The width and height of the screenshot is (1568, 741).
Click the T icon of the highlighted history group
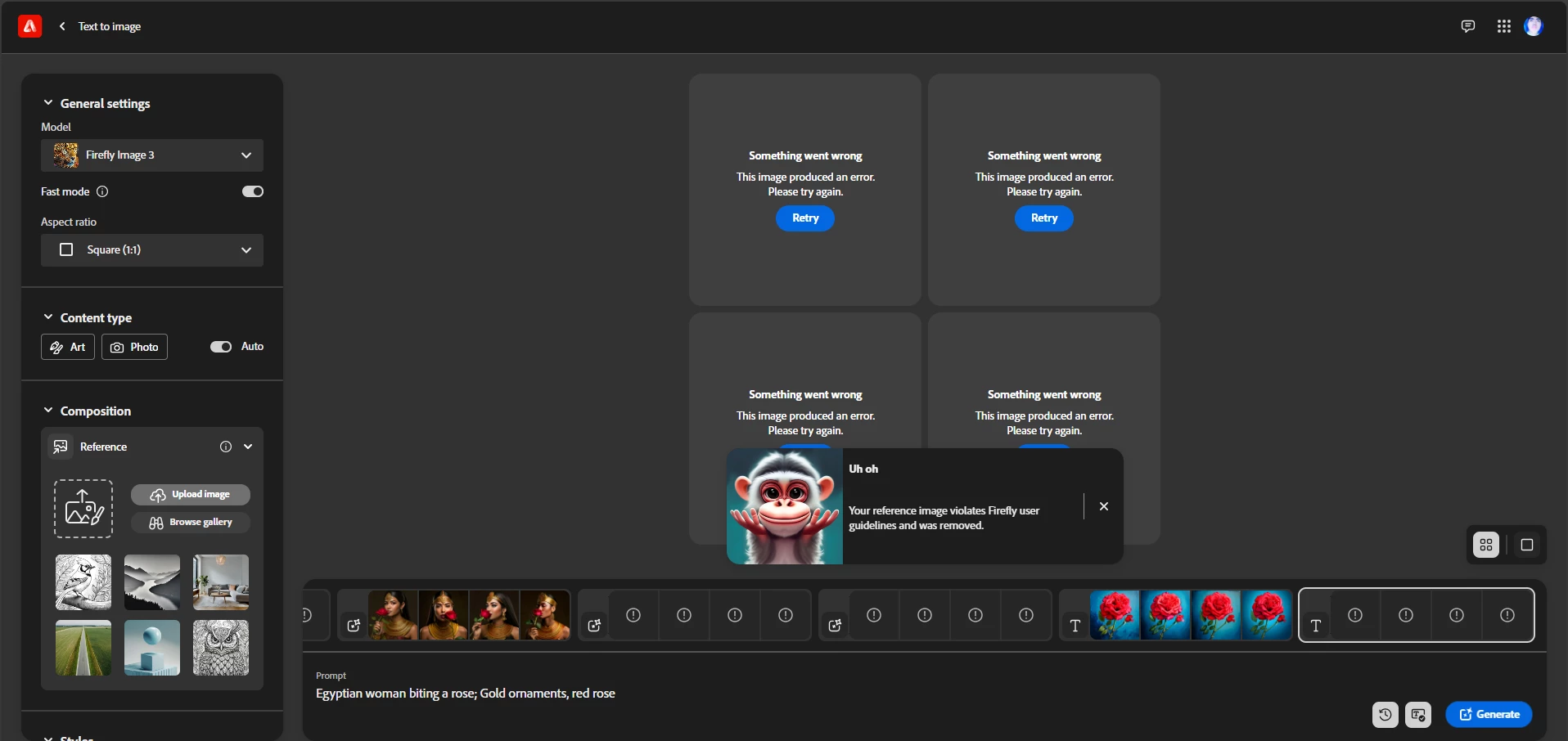coord(1316,626)
